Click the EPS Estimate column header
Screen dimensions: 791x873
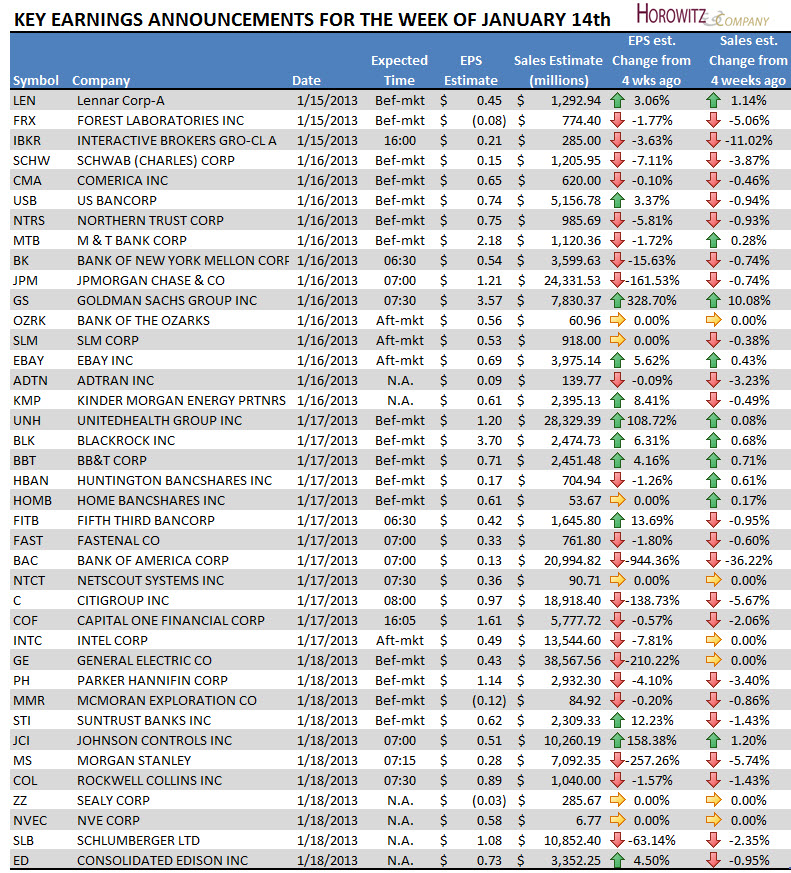471,70
